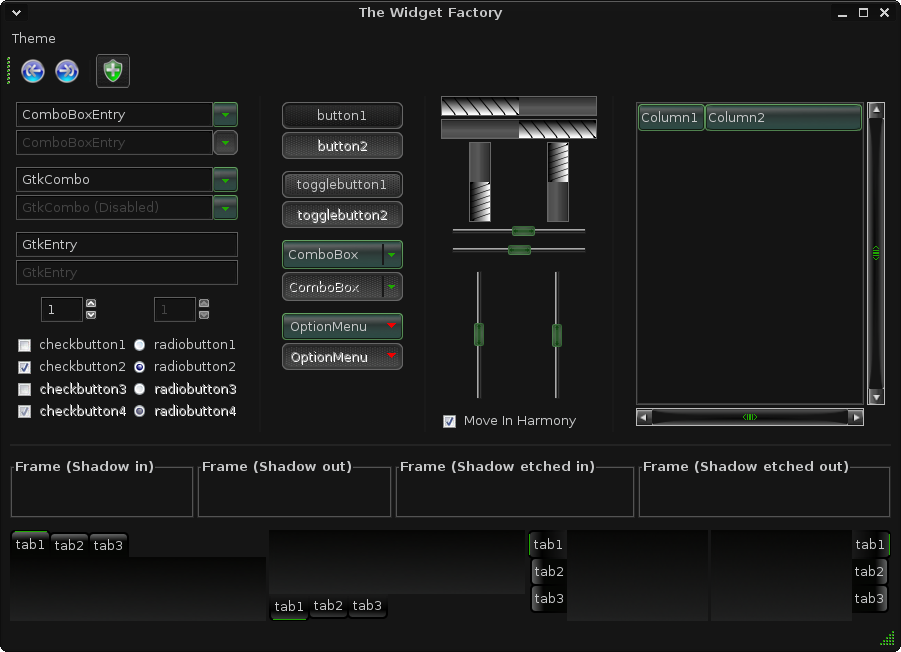The height and width of the screenshot is (652, 901).
Task: Click the blue forward arrow toolbar icon
Action: pos(67,71)
